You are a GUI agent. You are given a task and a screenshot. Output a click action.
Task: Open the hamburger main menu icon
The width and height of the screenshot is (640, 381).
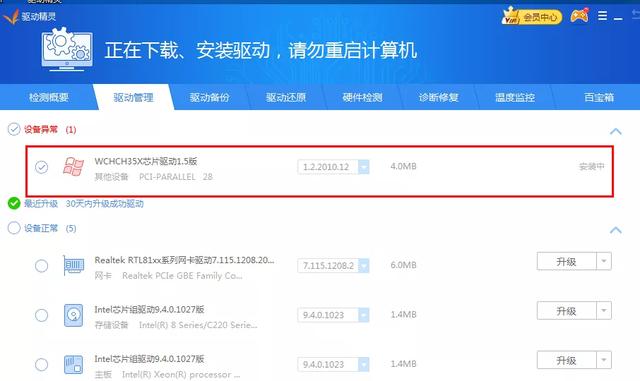click(602, 16)
